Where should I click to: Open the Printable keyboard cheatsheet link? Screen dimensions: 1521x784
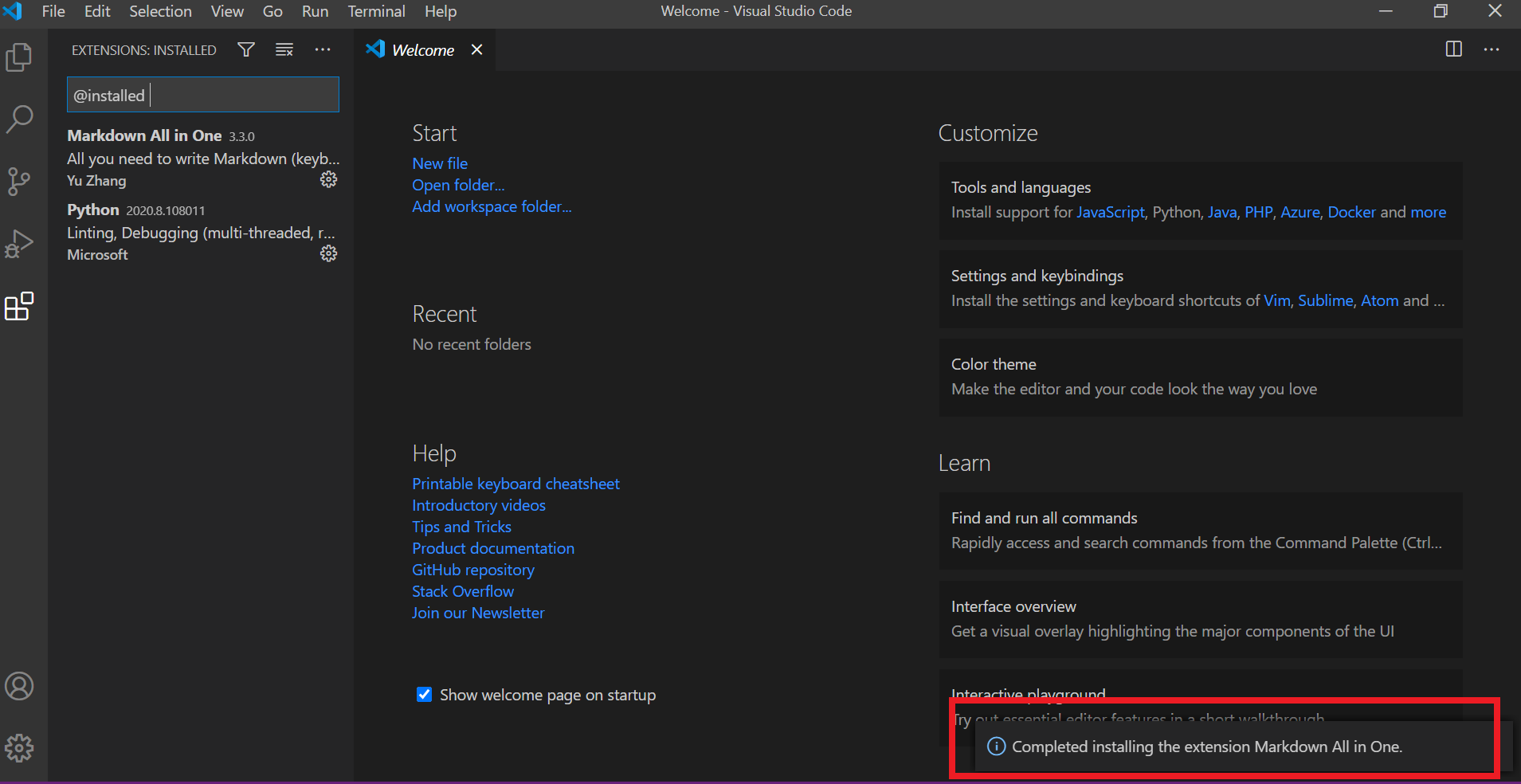[515, 484]
